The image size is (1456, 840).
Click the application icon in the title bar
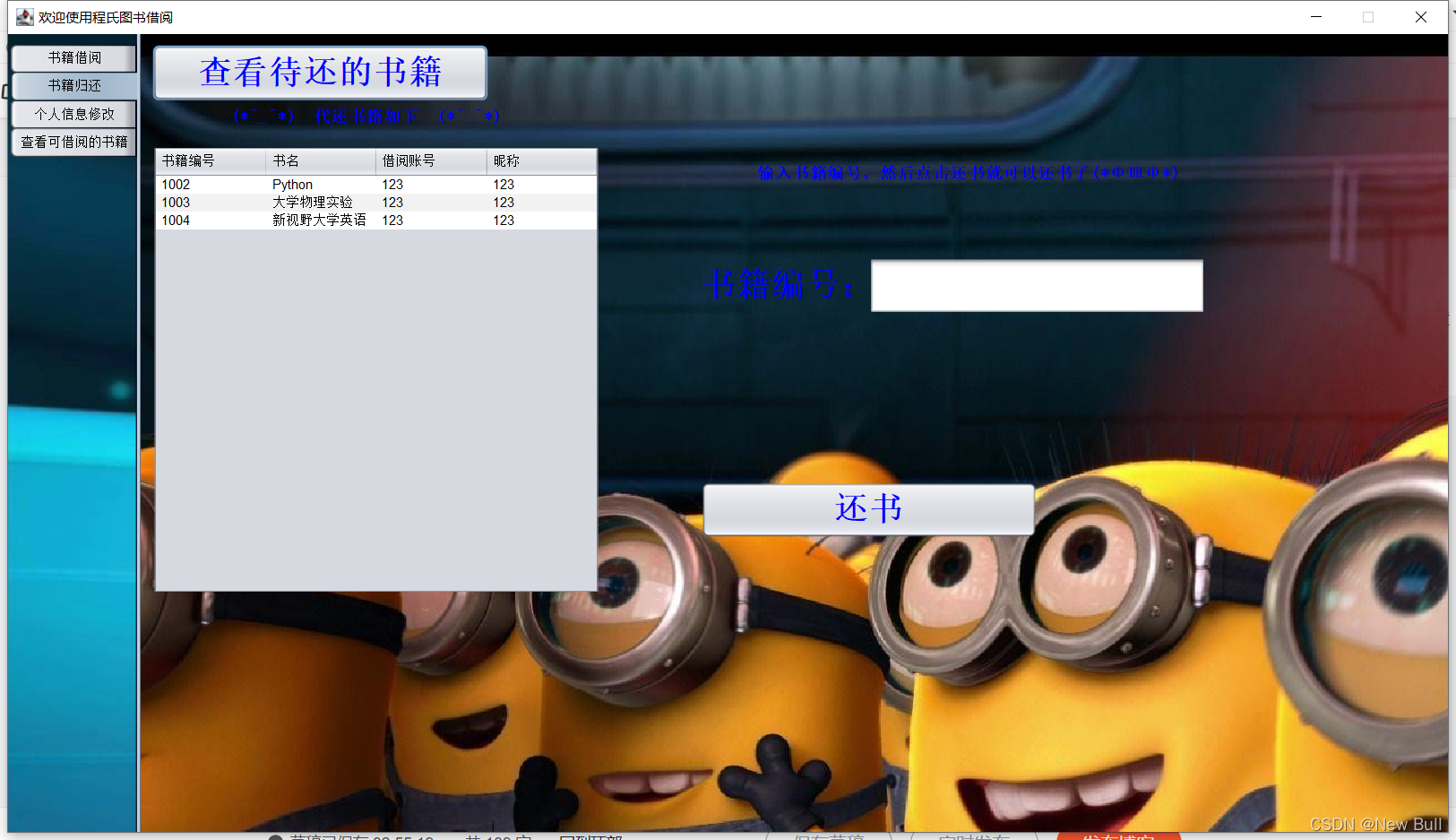pos(25,17)
